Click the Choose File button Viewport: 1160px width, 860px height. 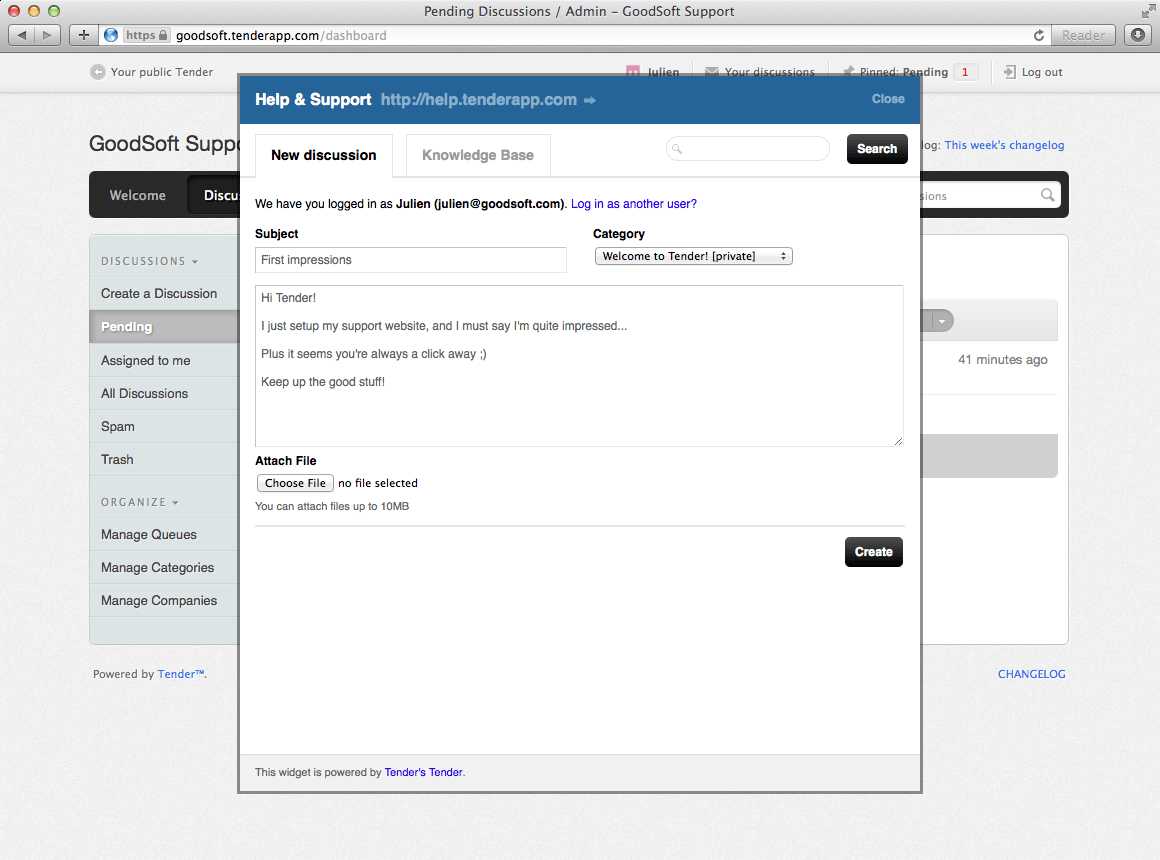[295, 483]
